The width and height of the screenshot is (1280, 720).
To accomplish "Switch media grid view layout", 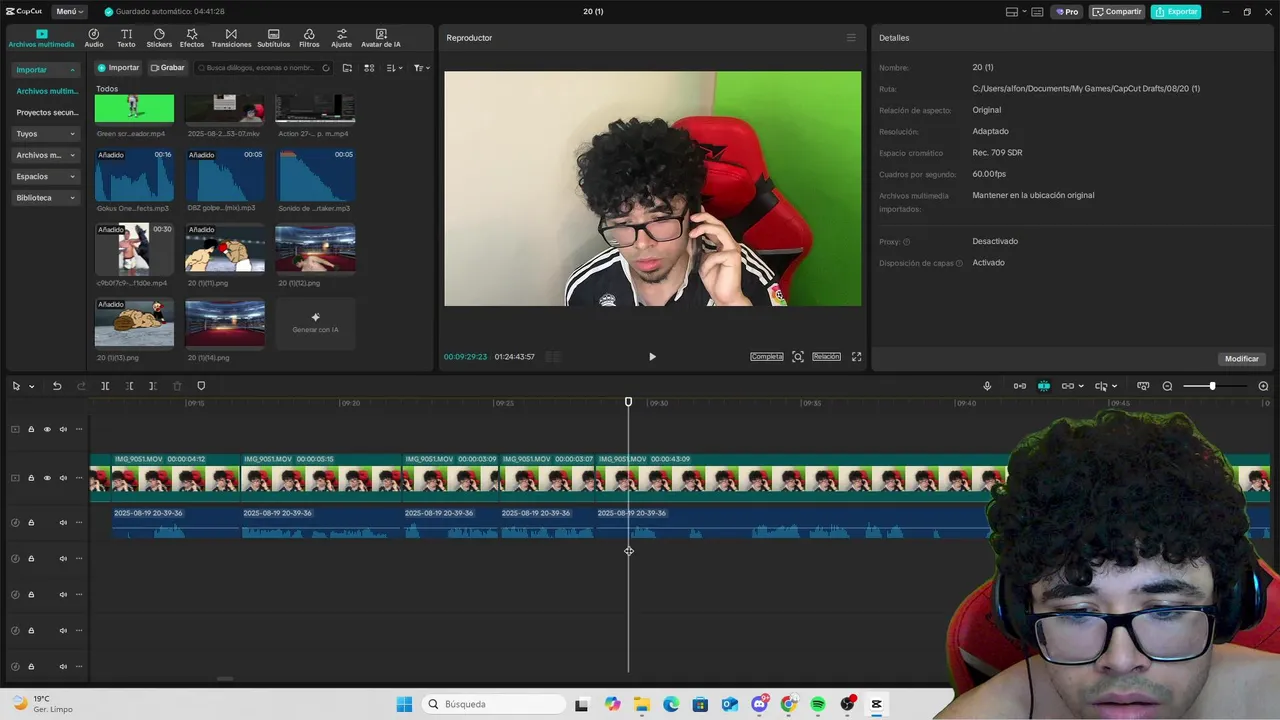I will click(369, 68).
